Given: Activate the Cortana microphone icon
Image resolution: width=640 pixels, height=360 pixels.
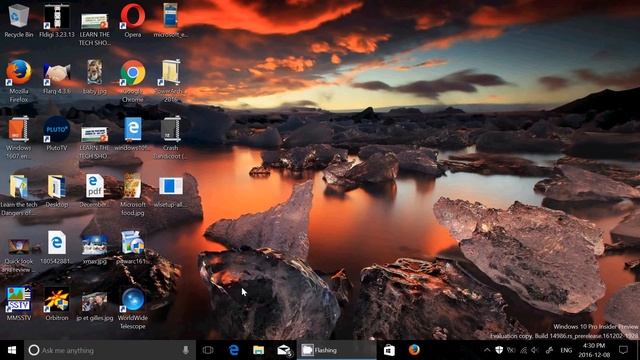Looking at the screenshot, I should [186, 350].
